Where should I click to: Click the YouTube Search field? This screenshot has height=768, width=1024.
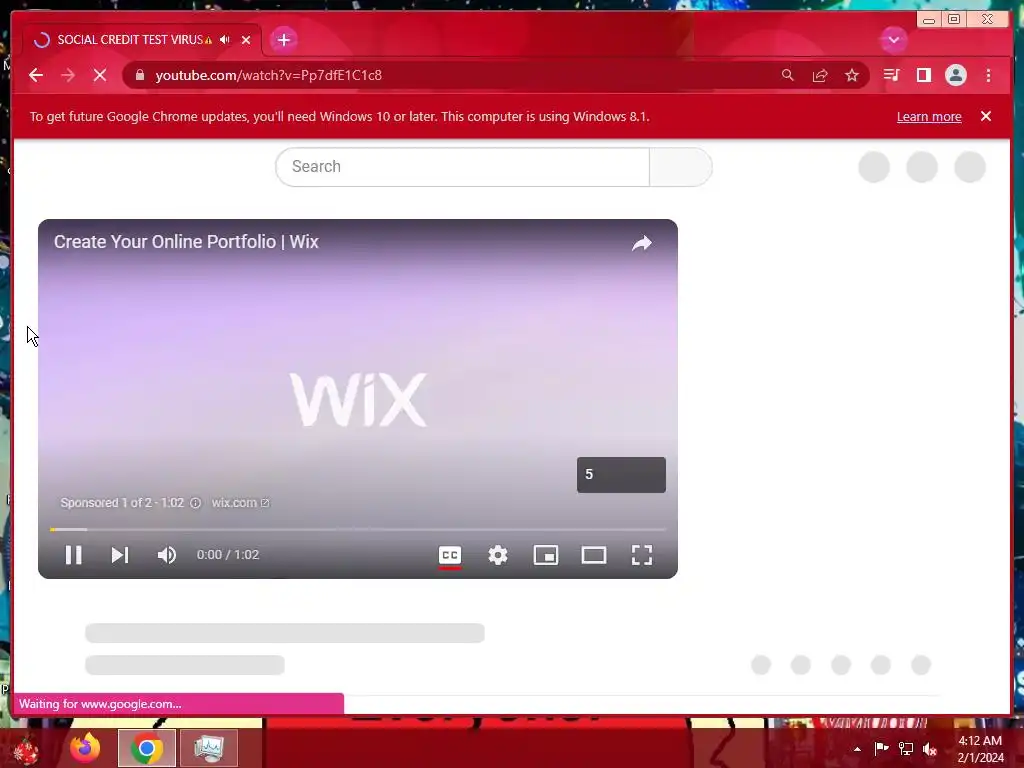point(462,167)
